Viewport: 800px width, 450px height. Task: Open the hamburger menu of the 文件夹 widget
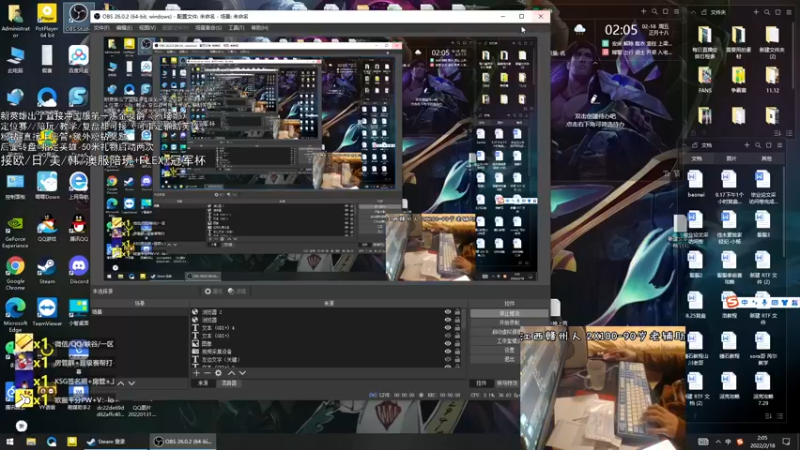tap(789, 12)
